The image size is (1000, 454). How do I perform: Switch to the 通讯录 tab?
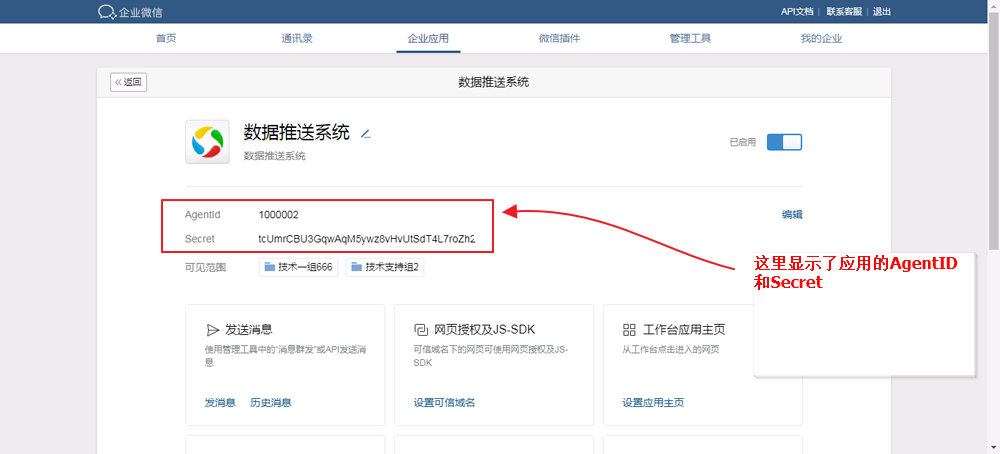297,39
